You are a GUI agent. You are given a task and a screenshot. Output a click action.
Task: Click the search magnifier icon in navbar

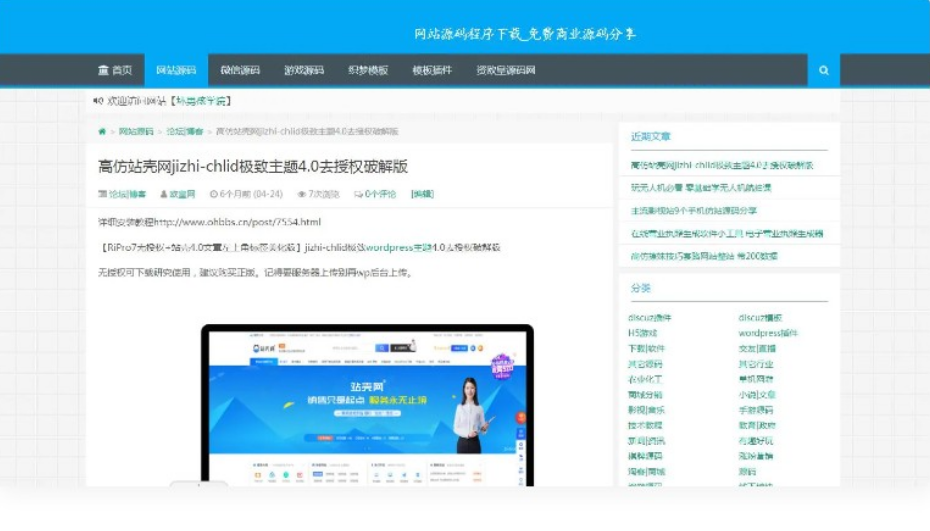[823, 70]
